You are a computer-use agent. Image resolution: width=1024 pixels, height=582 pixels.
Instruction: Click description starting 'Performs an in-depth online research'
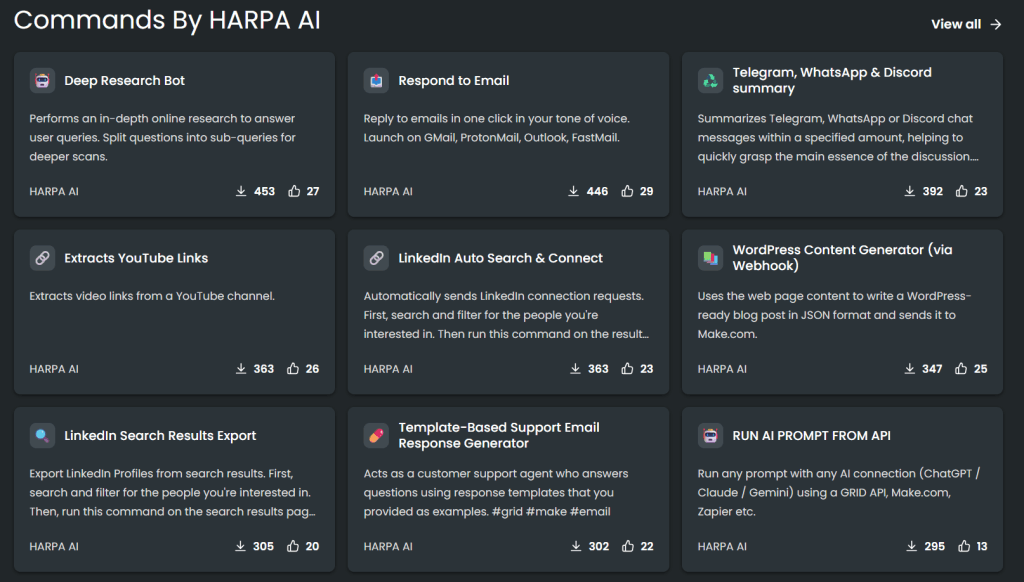pyautogui.click(x=163, y=138)
